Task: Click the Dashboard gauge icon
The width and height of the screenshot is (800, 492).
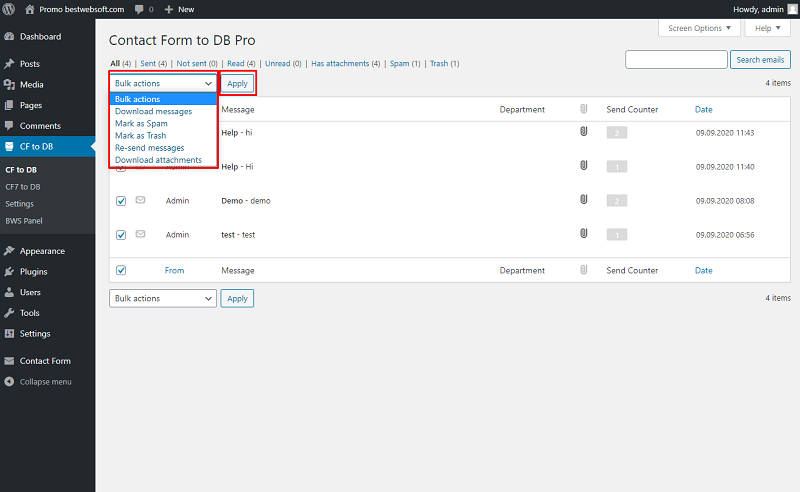Action: click(x=9, y=37)
